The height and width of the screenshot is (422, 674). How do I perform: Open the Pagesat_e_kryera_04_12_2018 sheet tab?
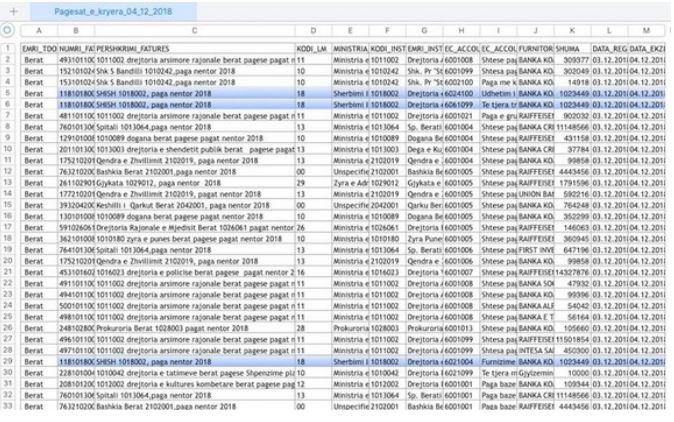click(x=113, y=12)
